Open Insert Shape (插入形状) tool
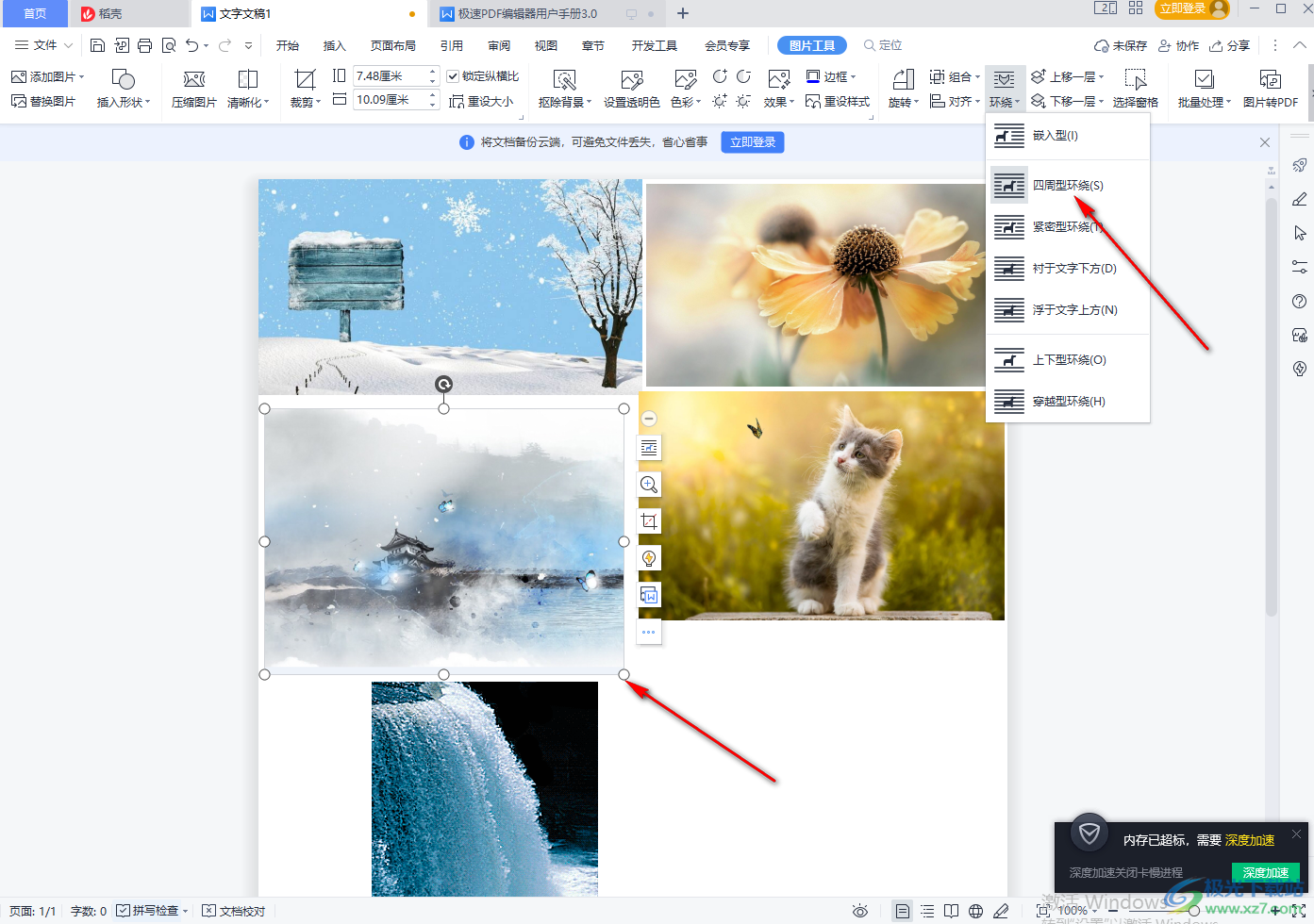The image size is (1314, 924). [124, 89]
